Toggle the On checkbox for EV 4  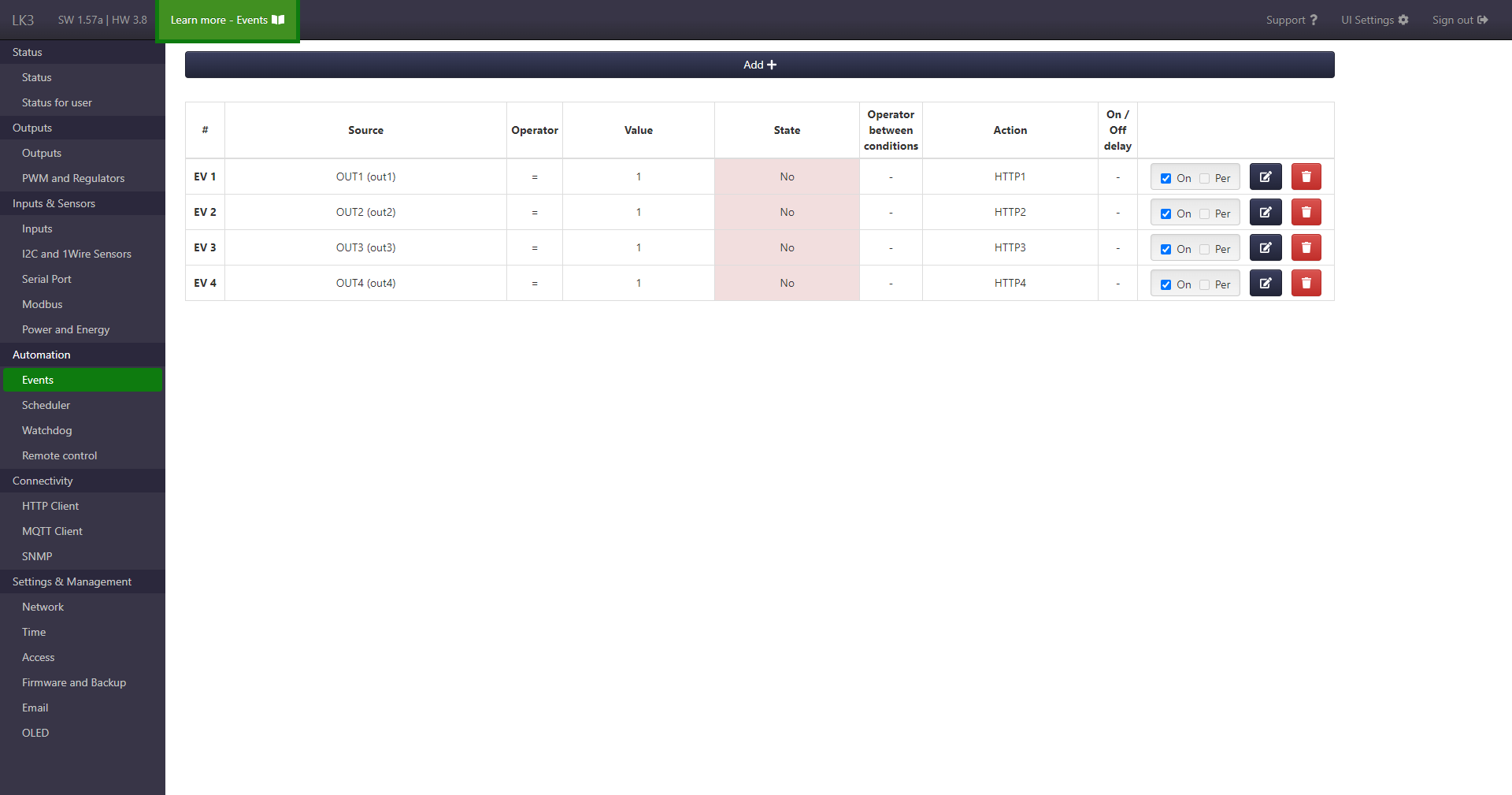tap(1165, 285)
